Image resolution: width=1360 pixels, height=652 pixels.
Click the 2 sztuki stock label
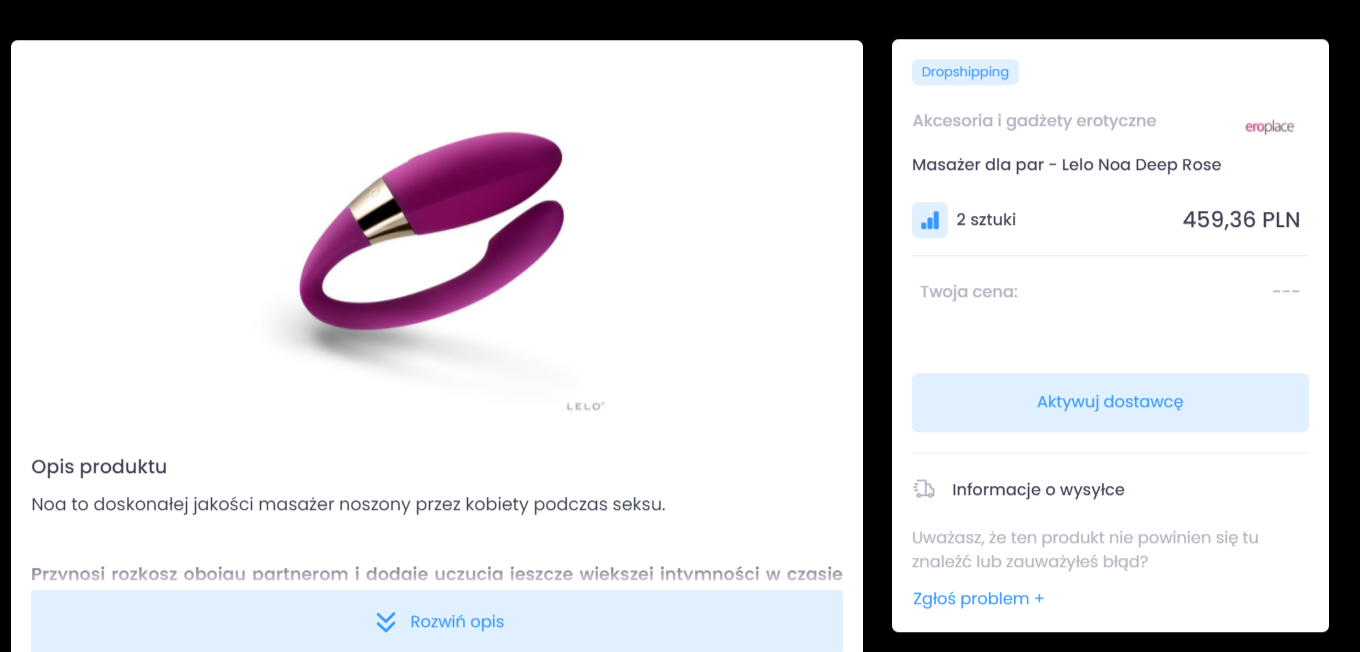point(986,220)
